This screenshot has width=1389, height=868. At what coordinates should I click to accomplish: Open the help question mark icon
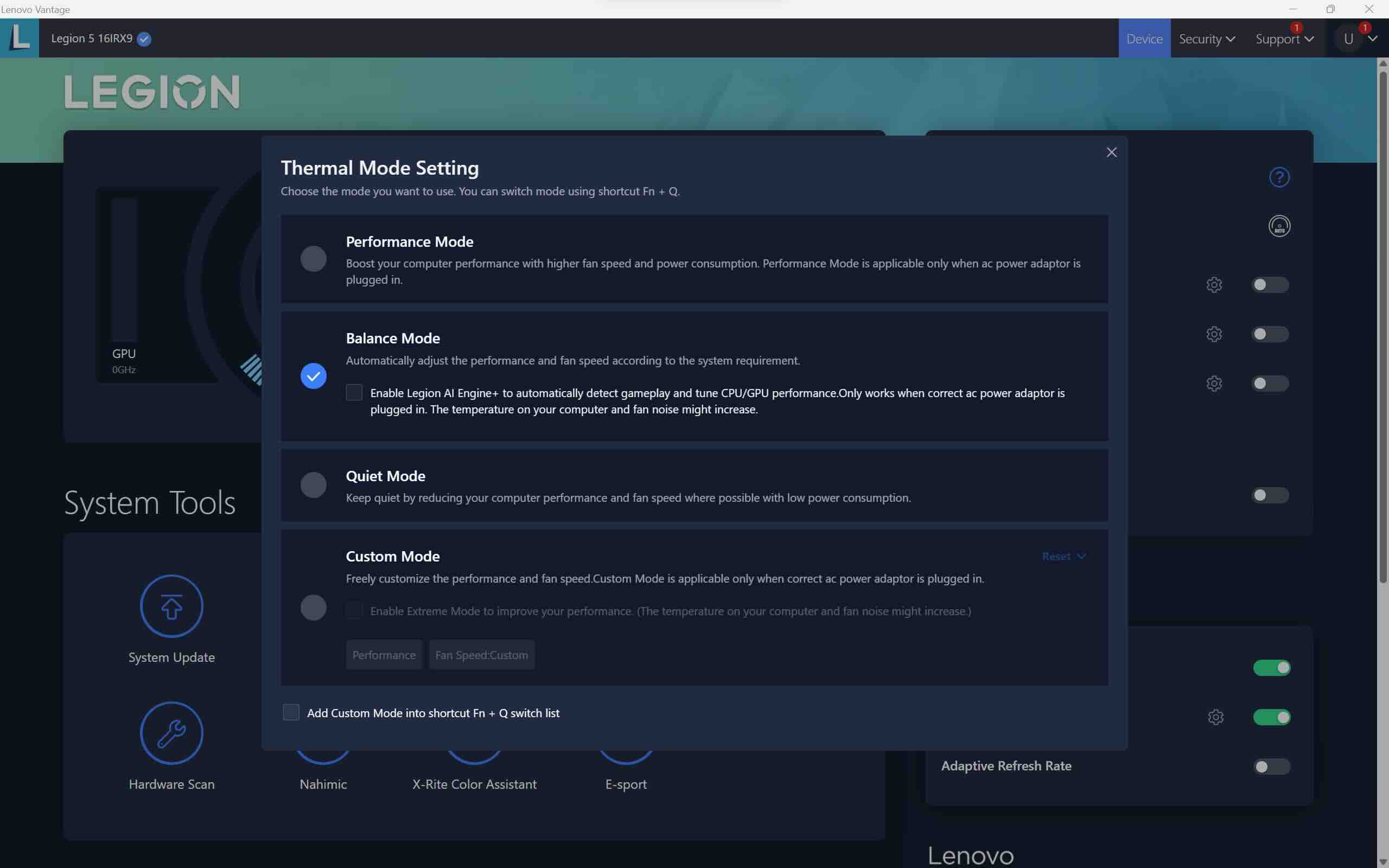tap(1279, 177)
